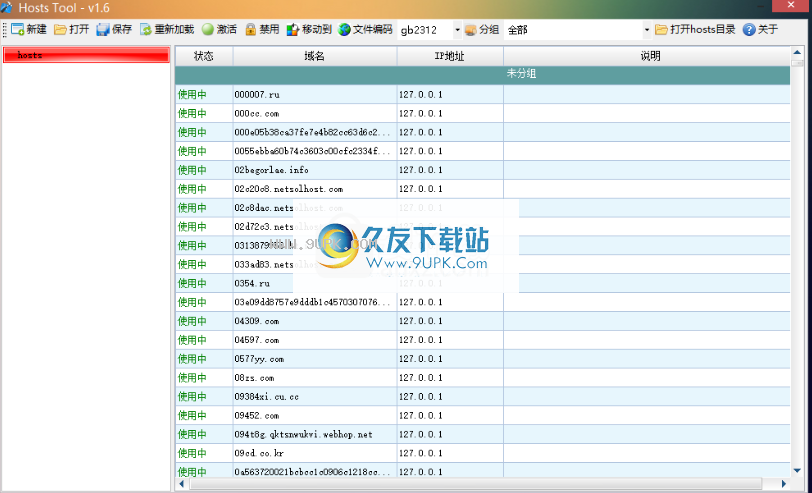The image size is (812, 493).
Task: Collapse the 未分组 group header row
Action: [483, 74]
